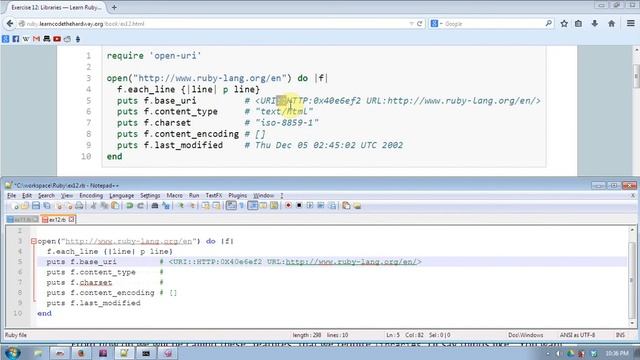The height and width of the screenshot is (360, 640).
Task: Open the TextFX menu in Notepad++
Action: [213, 196]
